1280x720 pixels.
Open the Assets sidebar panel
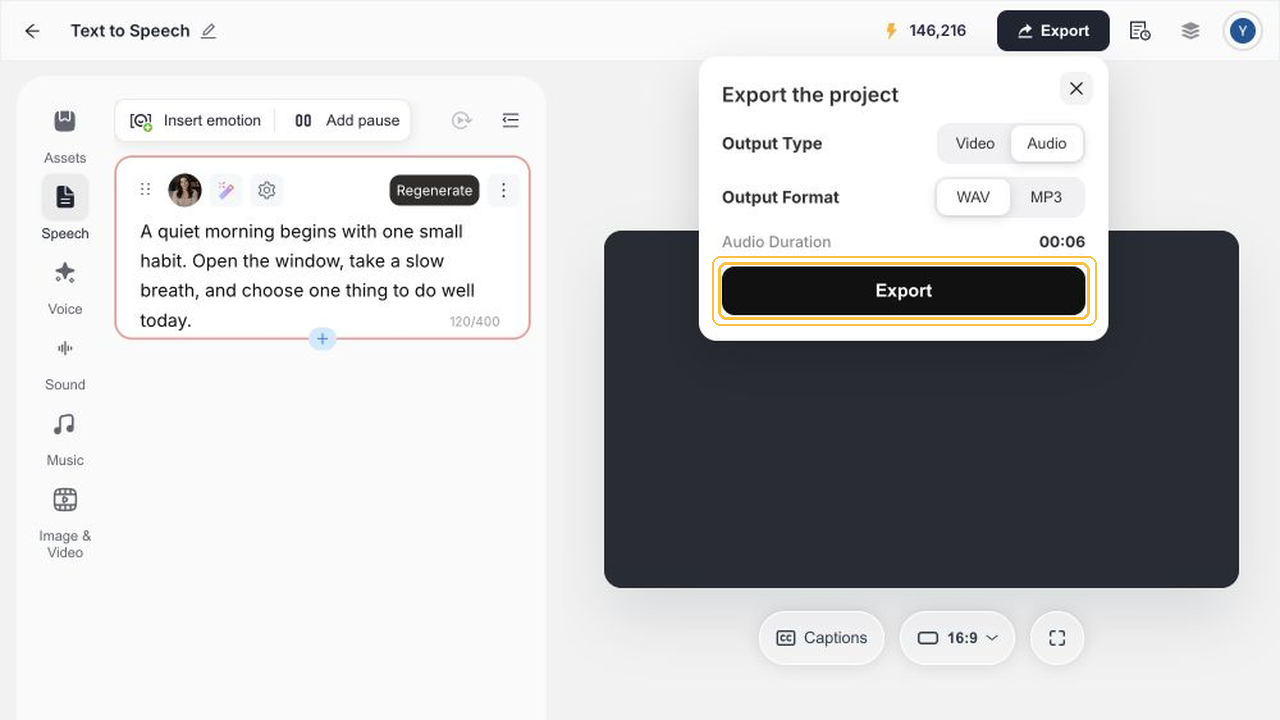point(65,136)
